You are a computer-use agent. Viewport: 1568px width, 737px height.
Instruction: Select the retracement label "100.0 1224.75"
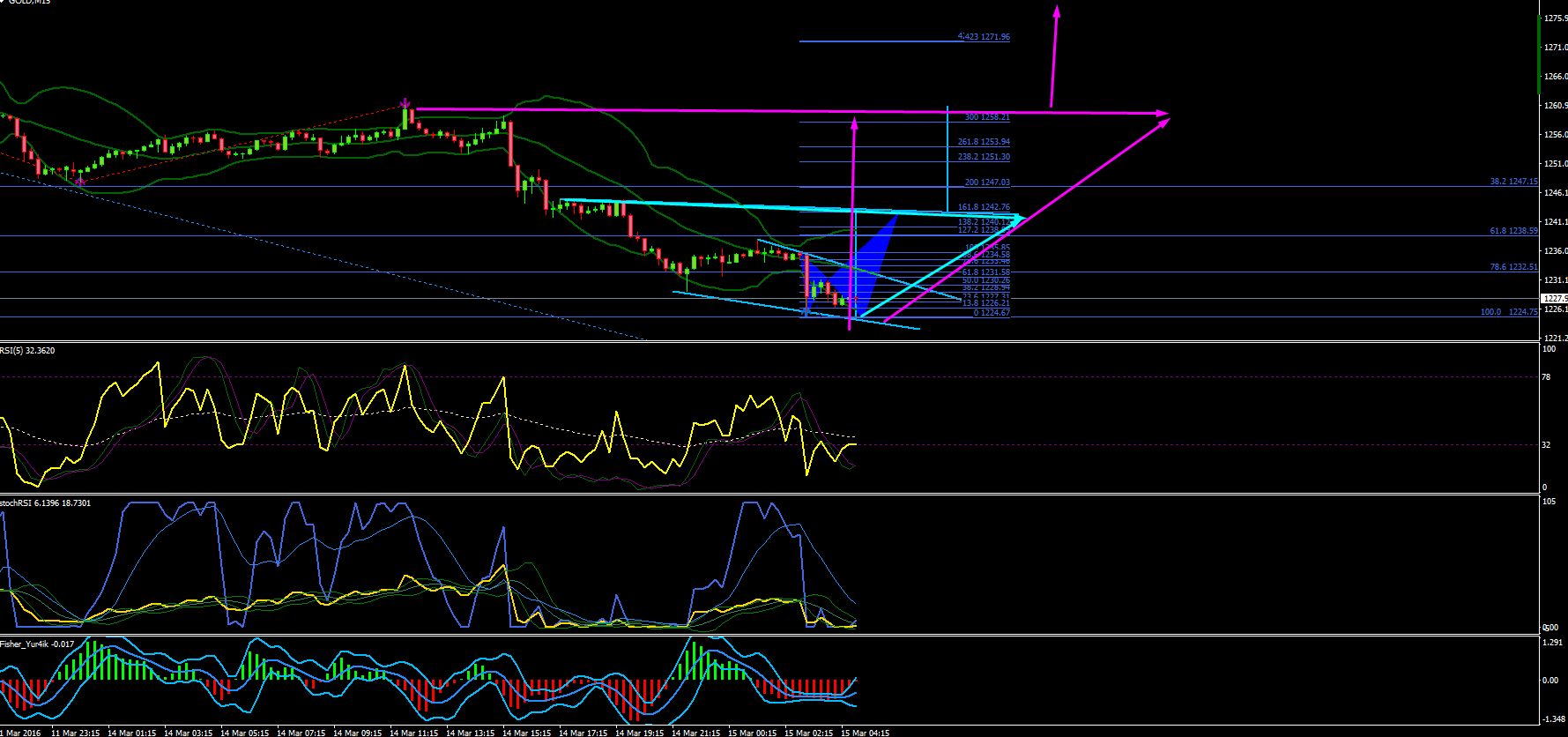pos(1509,312)
